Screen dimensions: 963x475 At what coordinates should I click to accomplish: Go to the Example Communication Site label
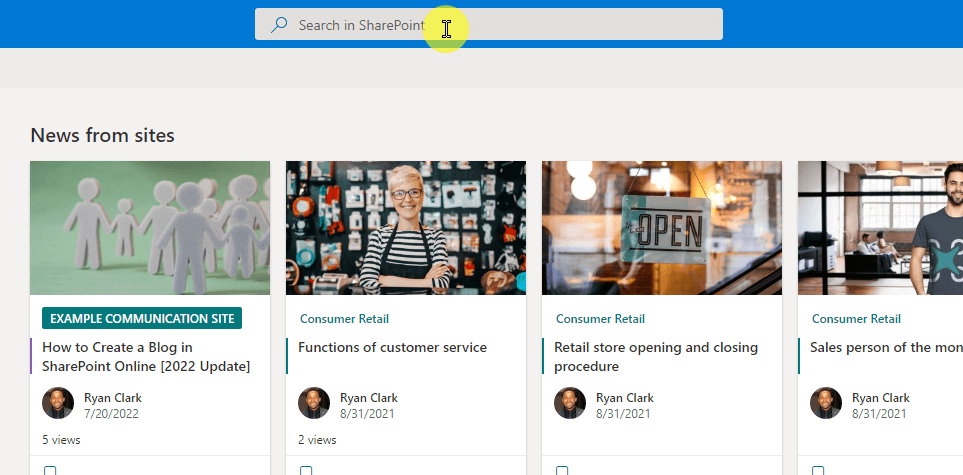(142, 318)
